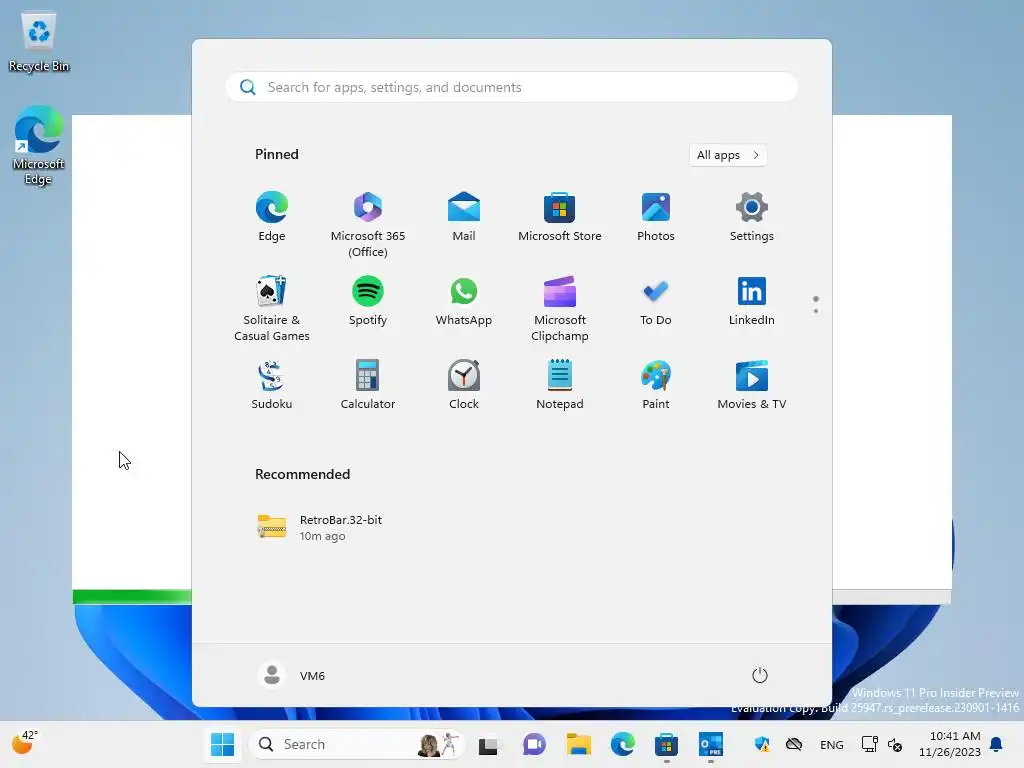This screenshot has width=1024, height=768.
Task: Click the Windows Start button on taskbar
Action: coord(222,744)
